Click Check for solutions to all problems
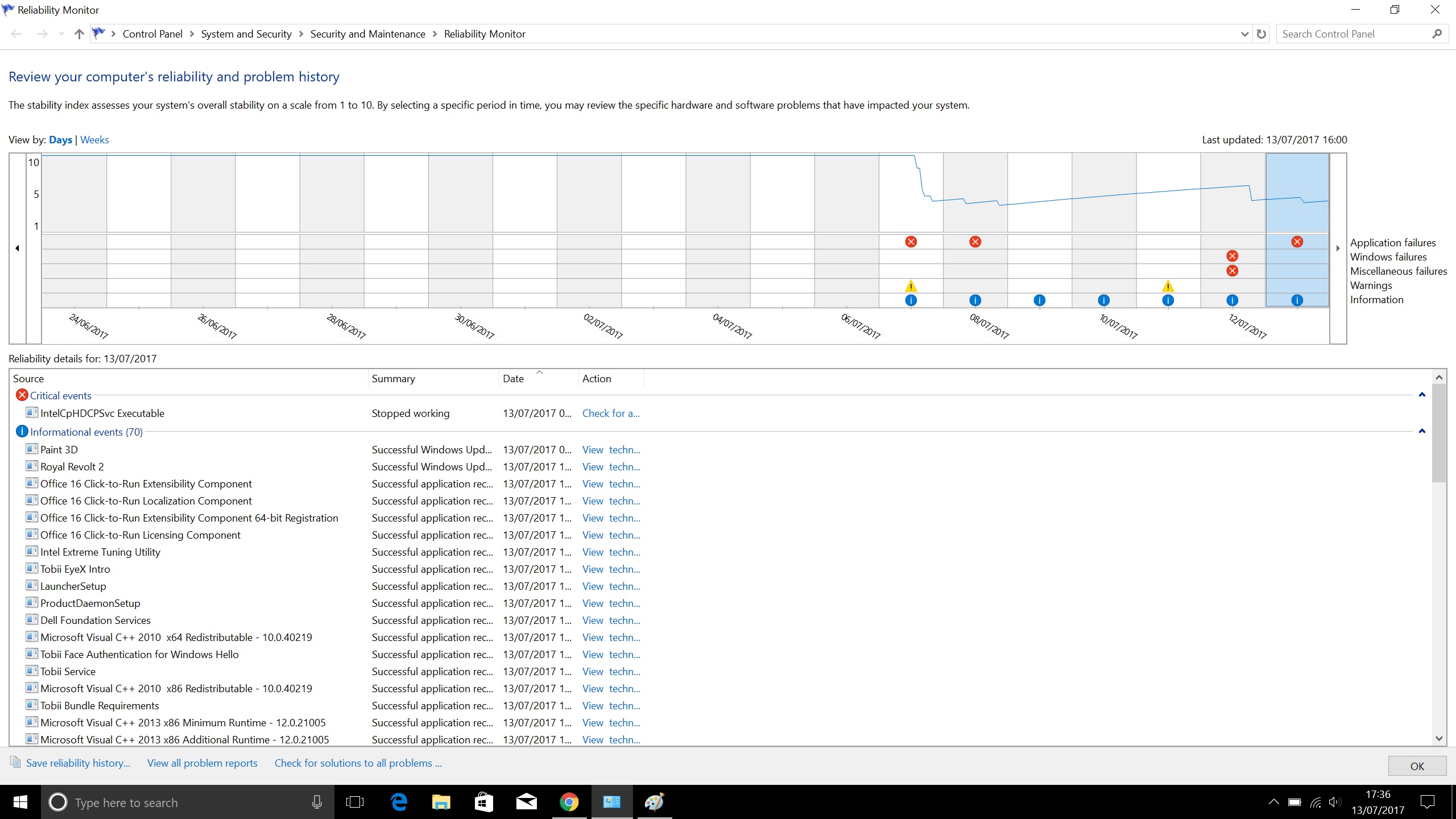Viewport: 1456px width, 819px height. 358,763
